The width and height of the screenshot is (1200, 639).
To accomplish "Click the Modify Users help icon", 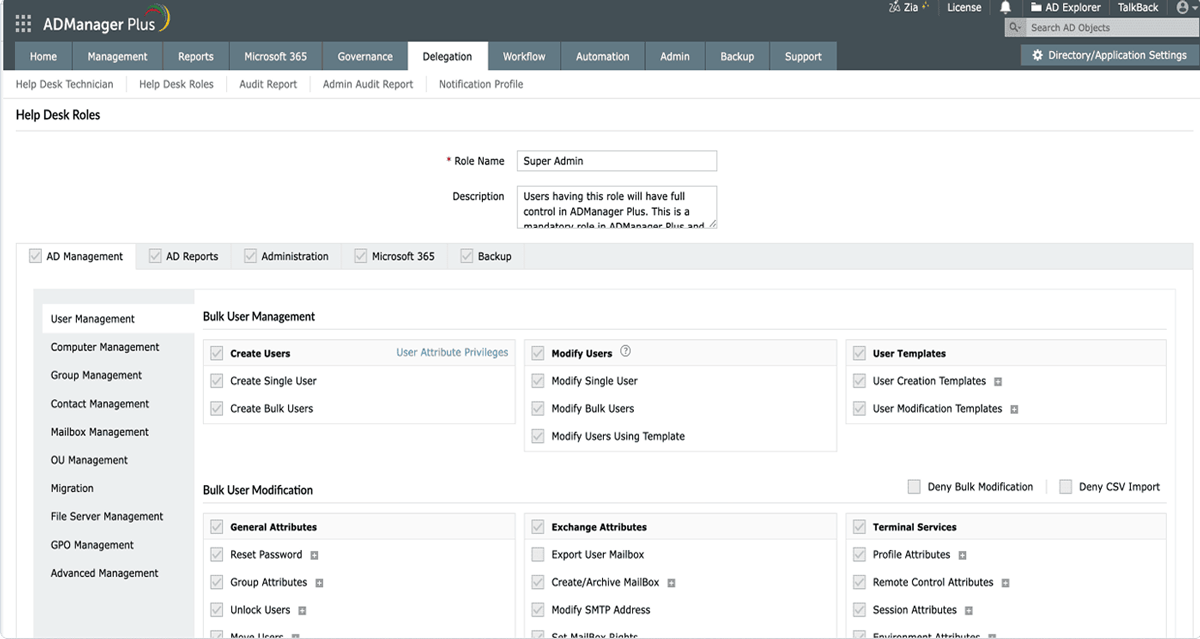I will (x=626, y=352).
